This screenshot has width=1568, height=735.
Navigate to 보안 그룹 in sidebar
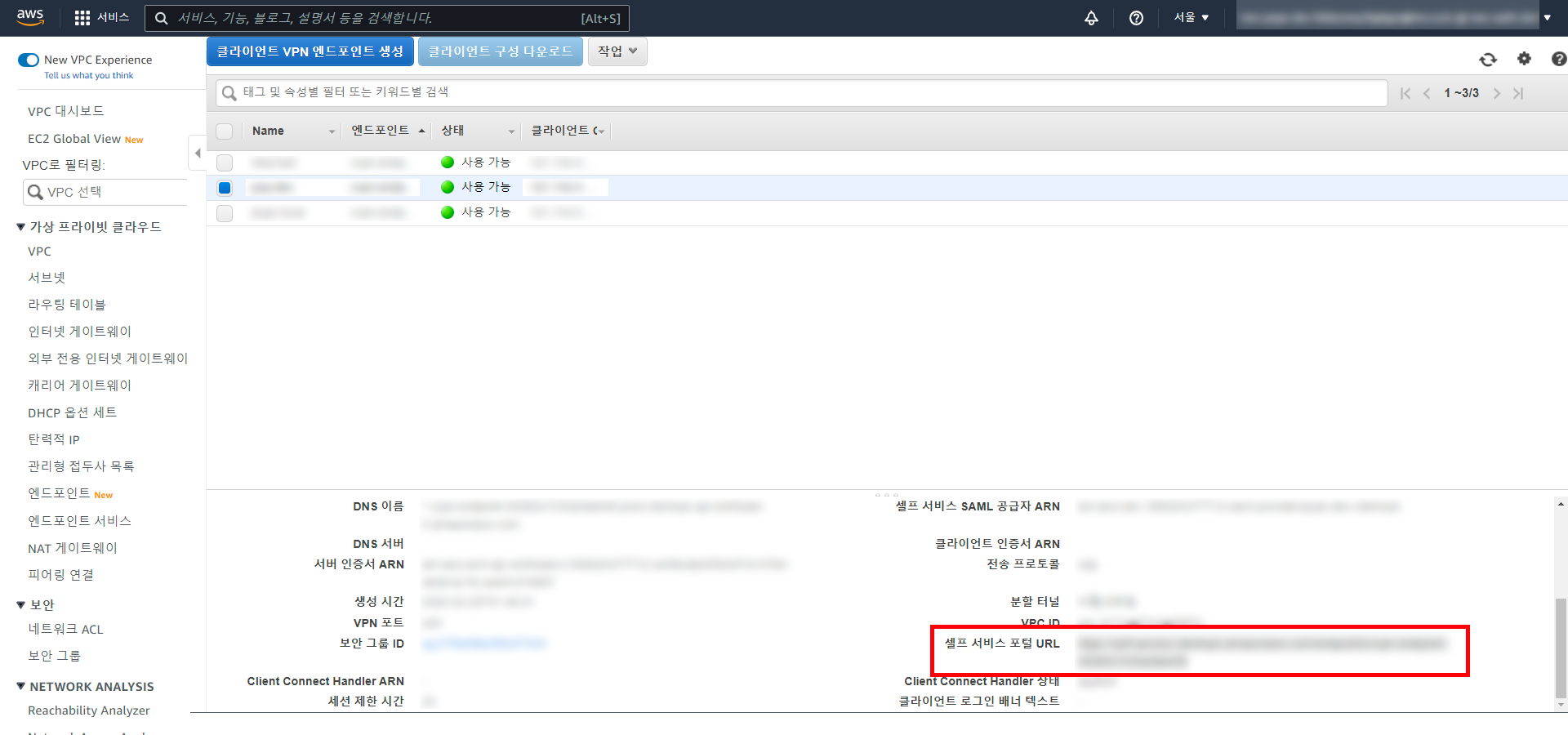click(54, 656)
